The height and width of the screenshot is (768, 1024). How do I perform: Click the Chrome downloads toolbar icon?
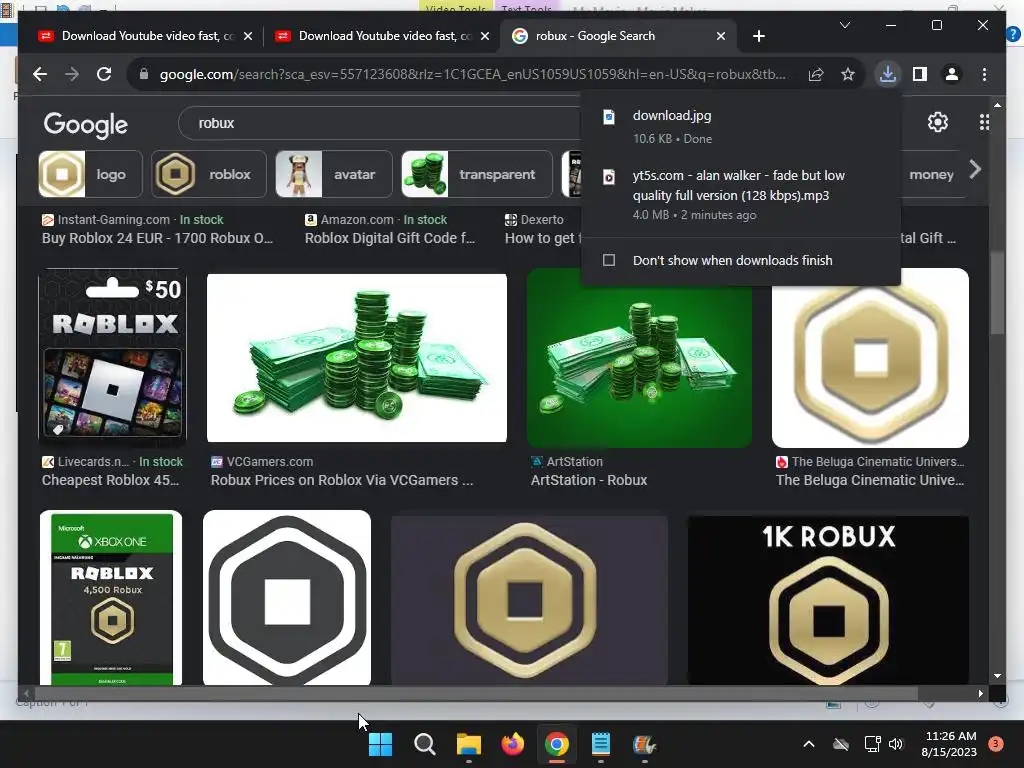pos(888,74)
